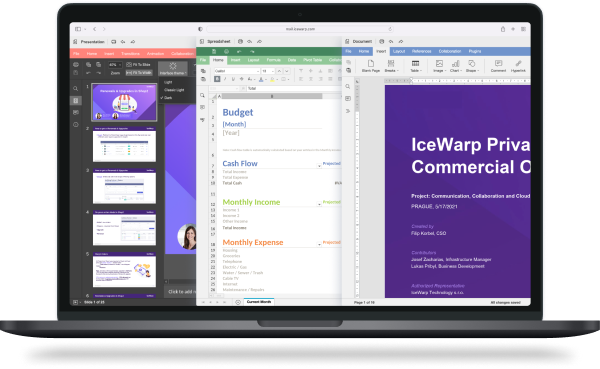Open the Table dropdown in Document
Image resolution: width=600 pixels, height=369 pixels.
pos(416,66)
